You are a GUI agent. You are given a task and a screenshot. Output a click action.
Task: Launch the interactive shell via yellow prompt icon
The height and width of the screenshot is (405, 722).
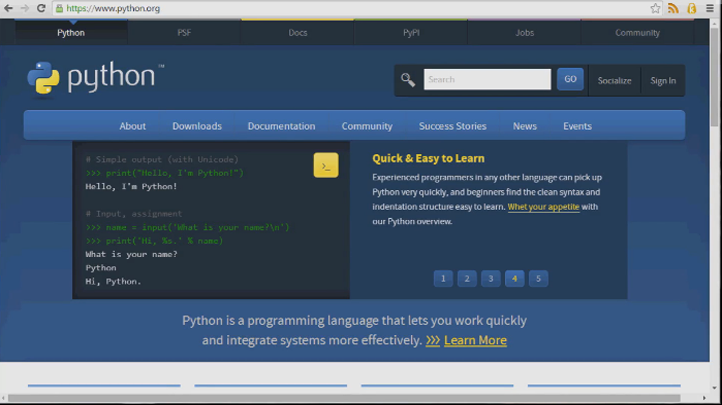(326, 166)
